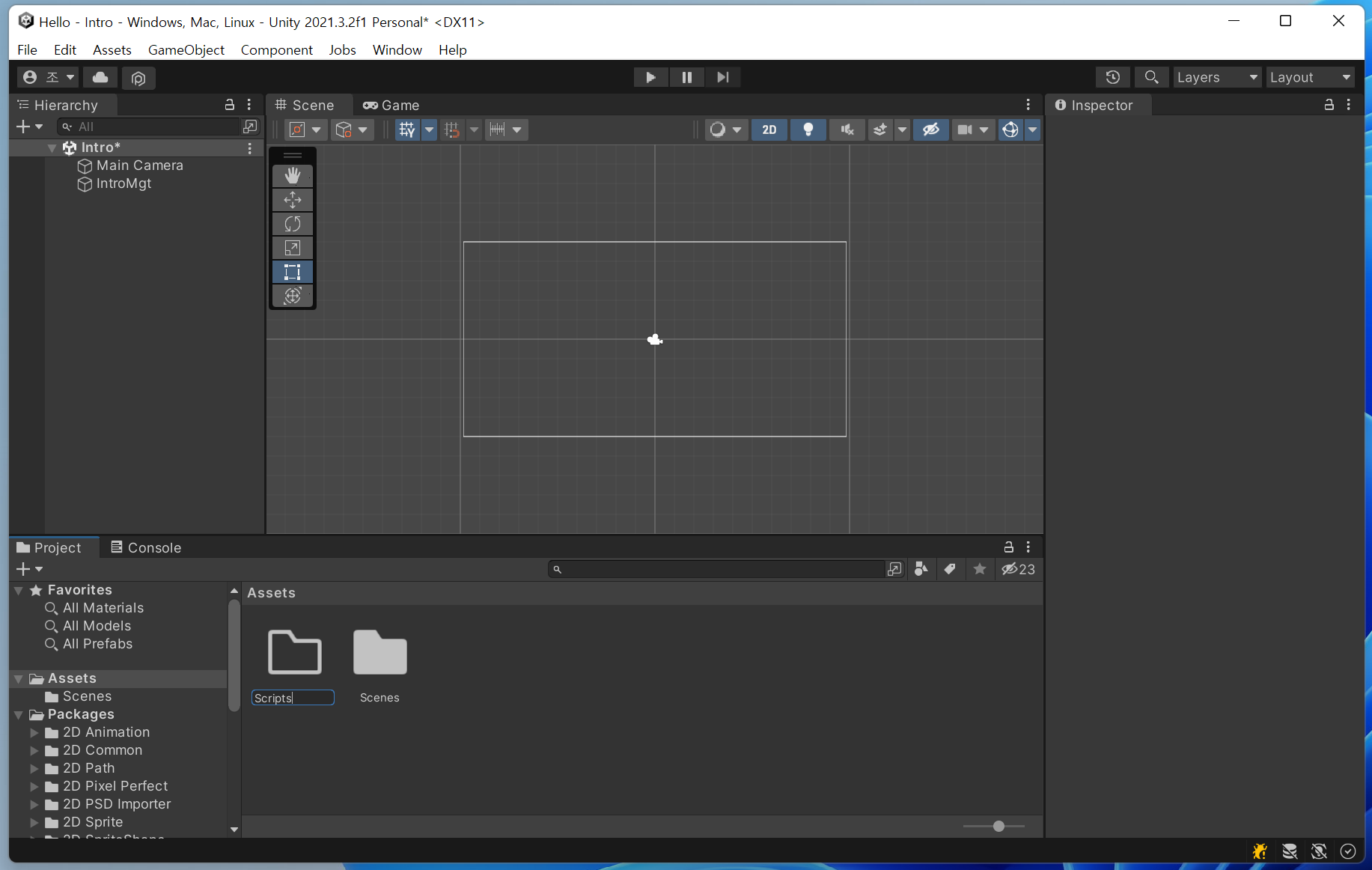Open the GameObject menu

[x=186, y=50]
